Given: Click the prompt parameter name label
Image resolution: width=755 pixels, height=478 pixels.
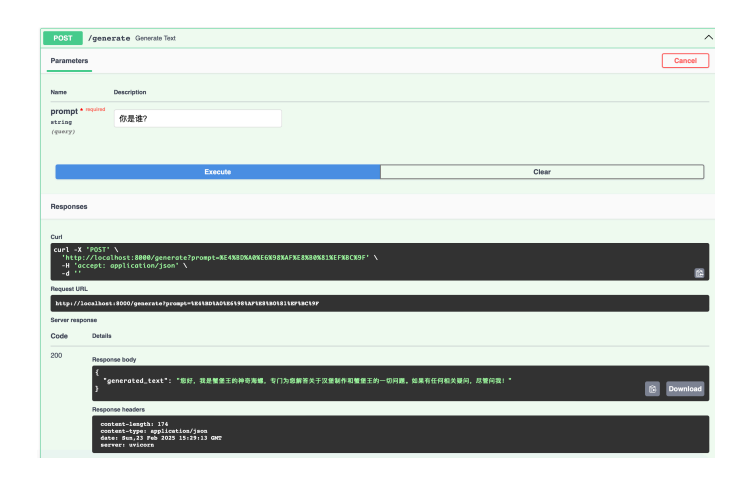Looking at the screenshot, I should pos(65,111).
